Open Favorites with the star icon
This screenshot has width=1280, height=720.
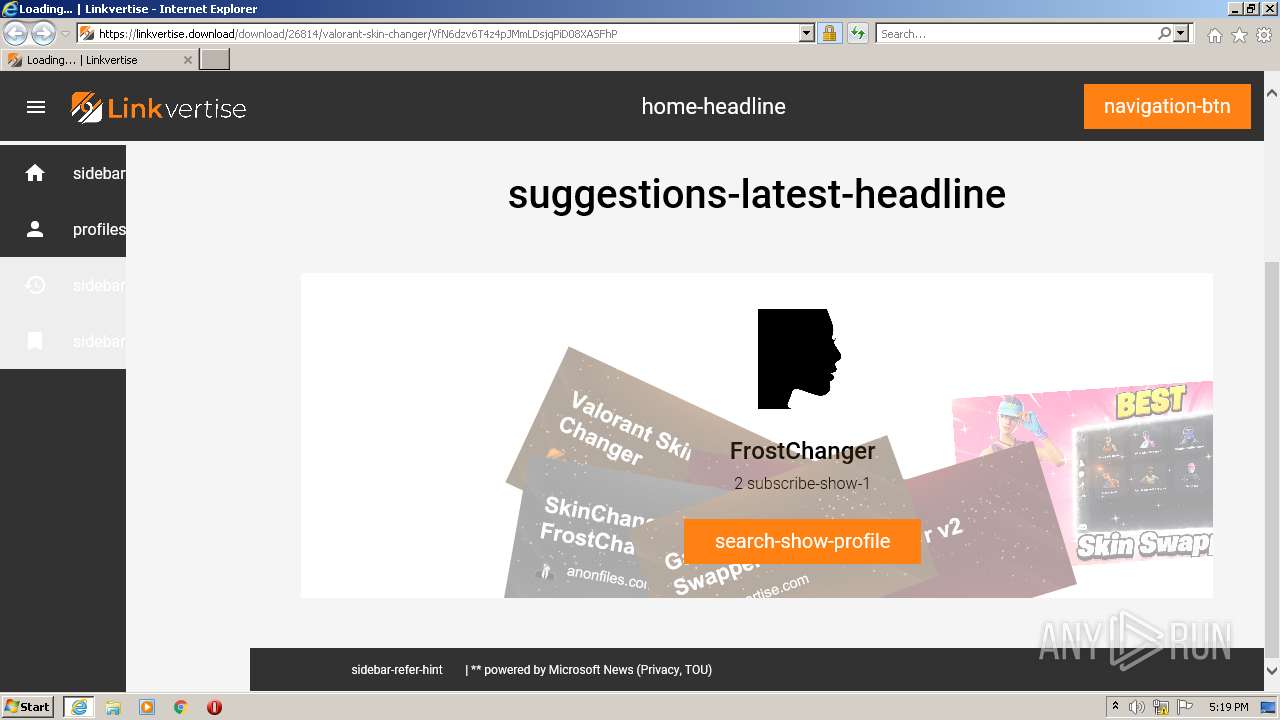[x=1239, y=35]
